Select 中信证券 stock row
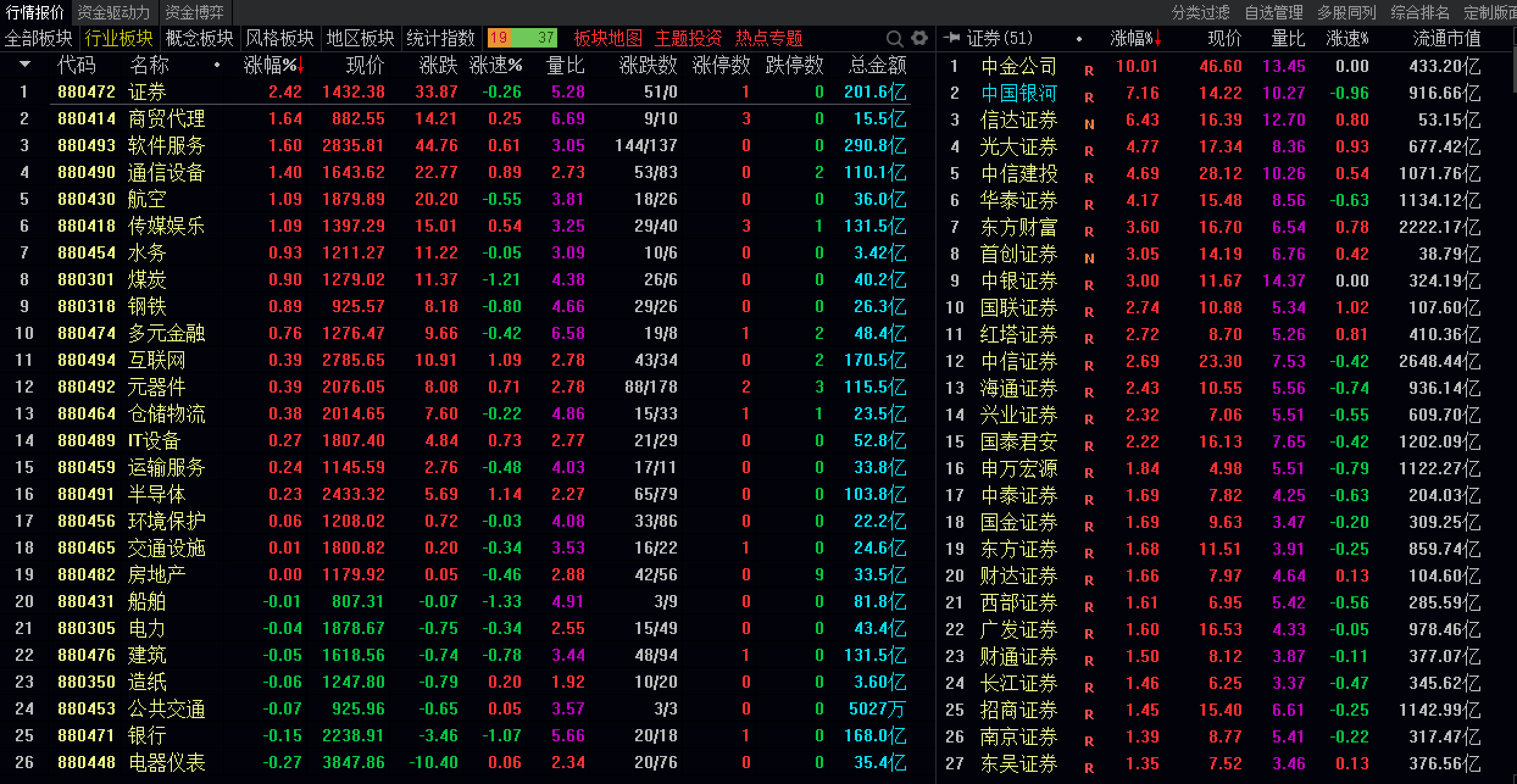 pyautogui.click(x=1226, y=361)
